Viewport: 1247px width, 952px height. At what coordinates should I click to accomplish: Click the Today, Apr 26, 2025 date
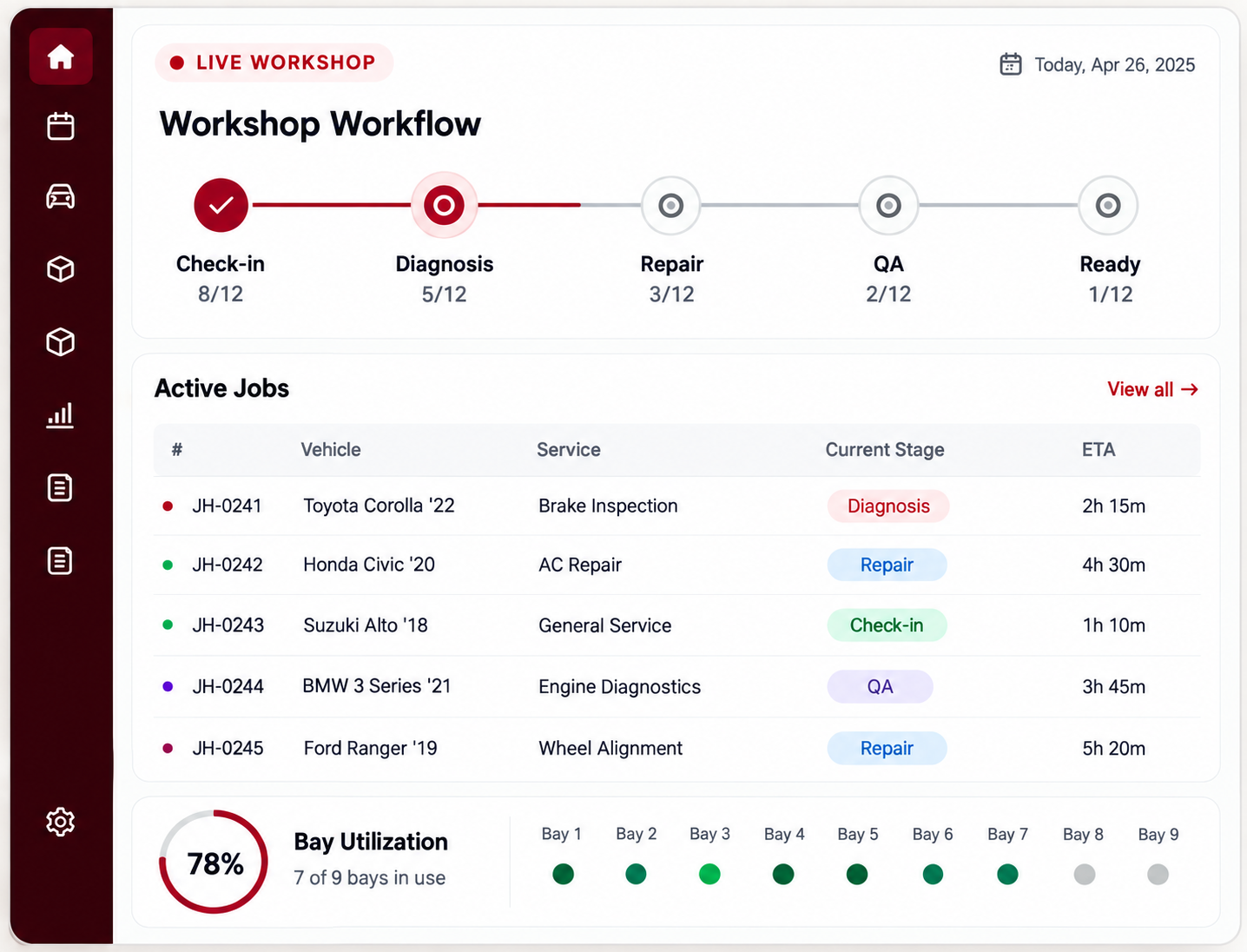click(1115, 65)
